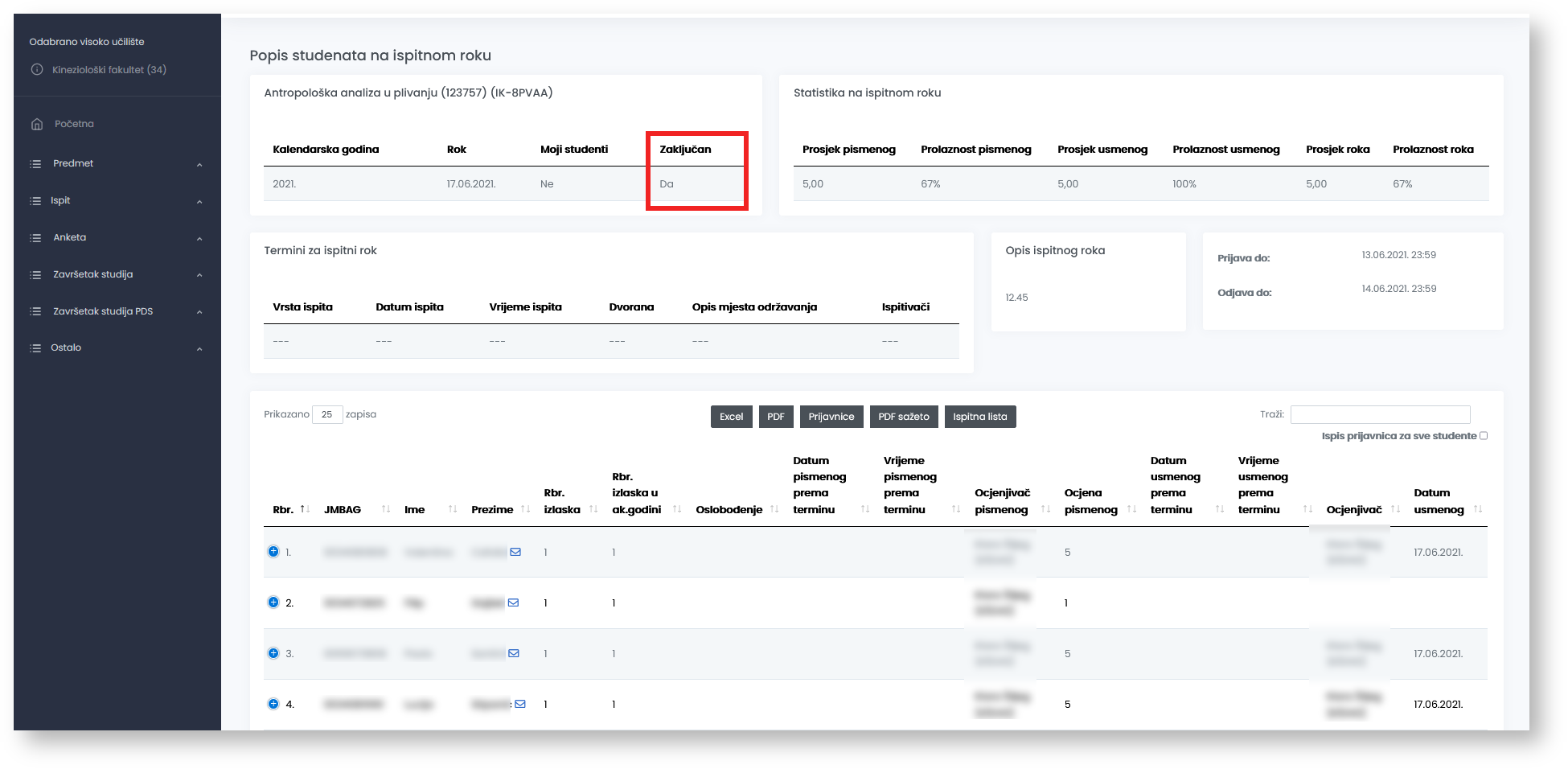
Task: Click info icon next to Kineziološki fakultet
Action: click(37, 70)
